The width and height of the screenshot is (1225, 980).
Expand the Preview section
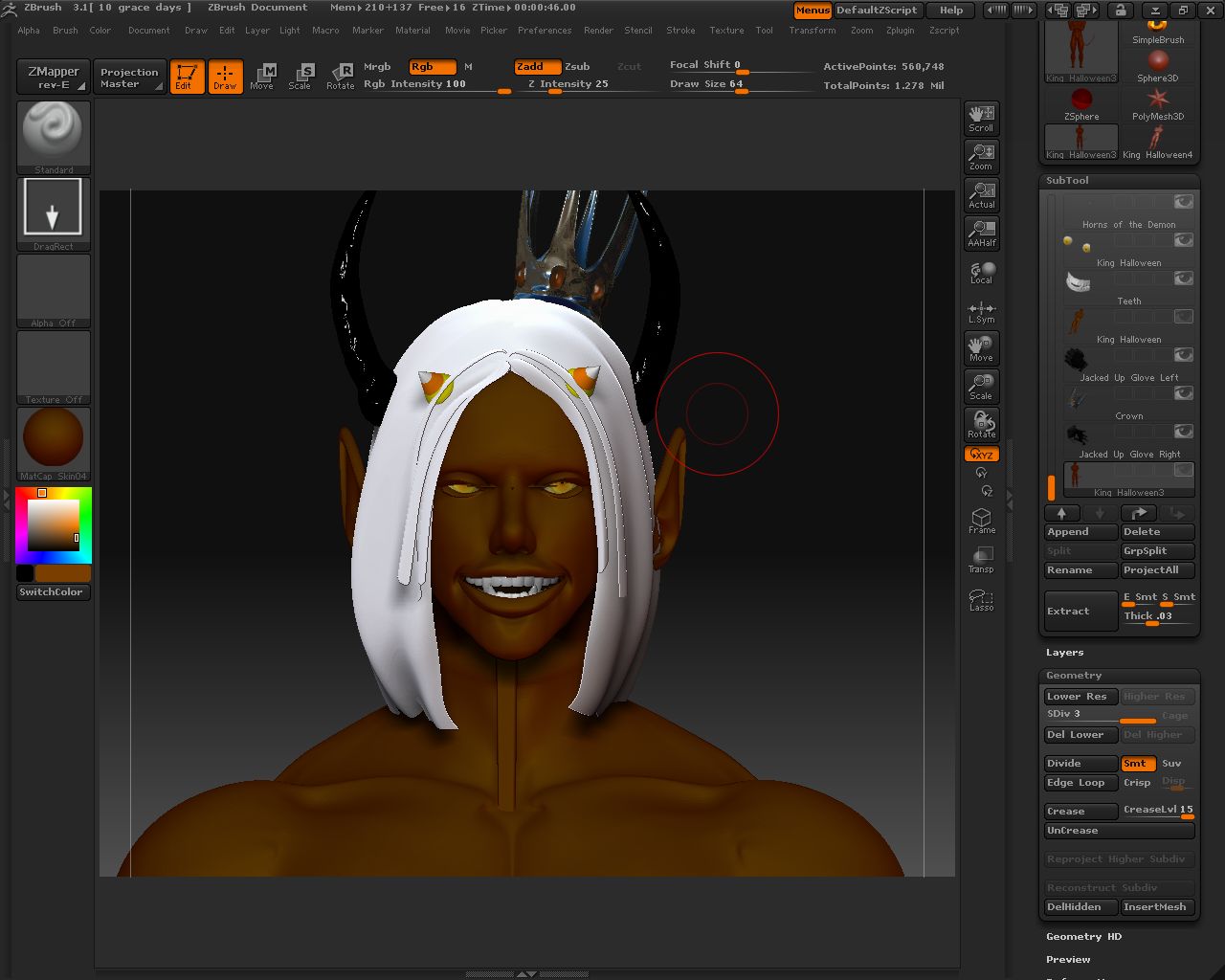1068,960
